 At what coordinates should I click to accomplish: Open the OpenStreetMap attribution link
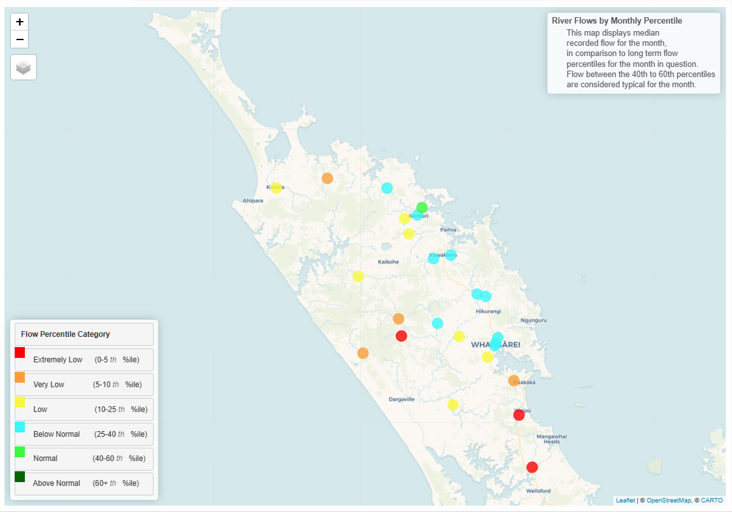coord(669,500)
